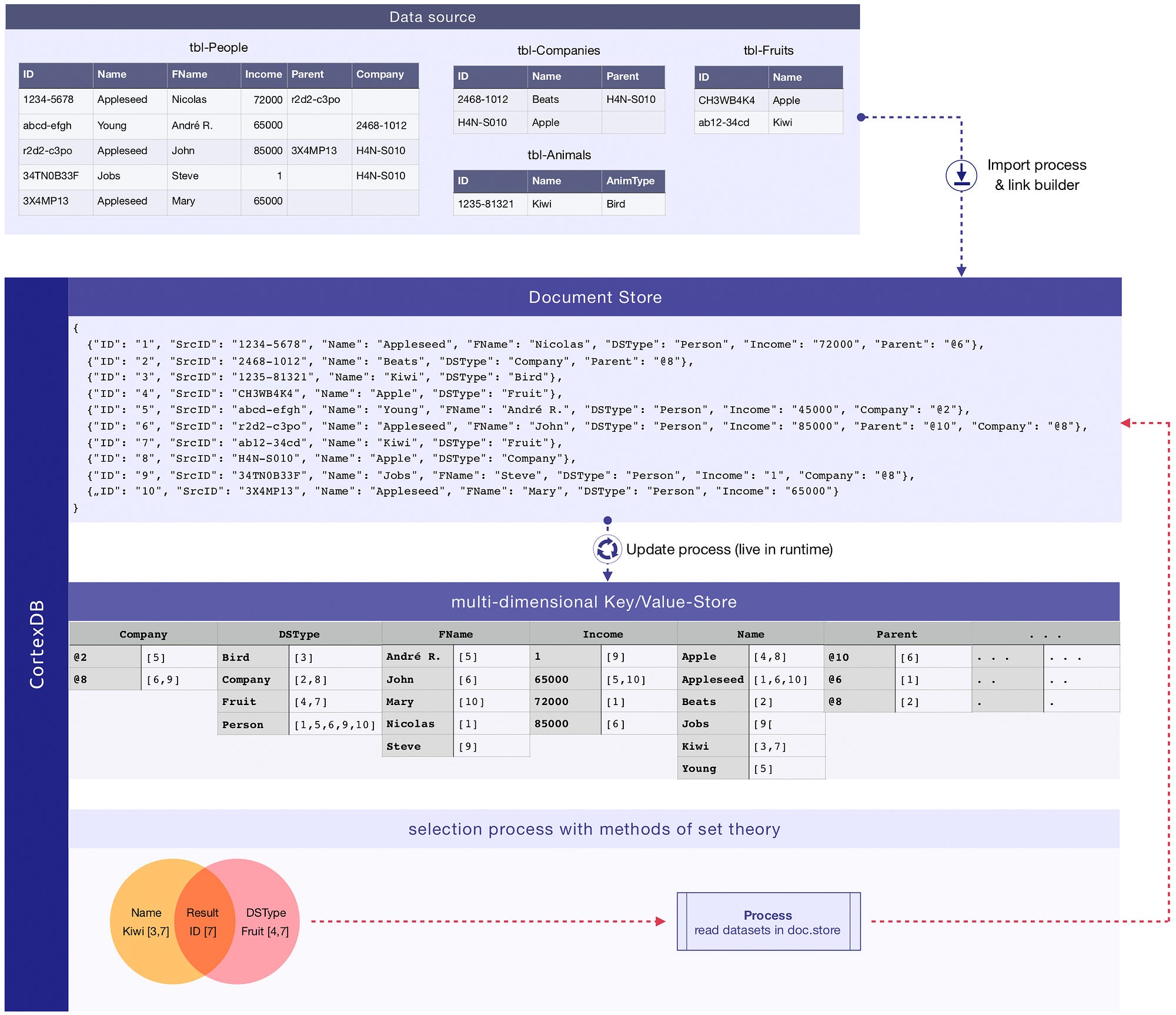Click the red arrowhead pointing to Process box
Screen dimensions: 1176x1015
(x=661, y=921)
